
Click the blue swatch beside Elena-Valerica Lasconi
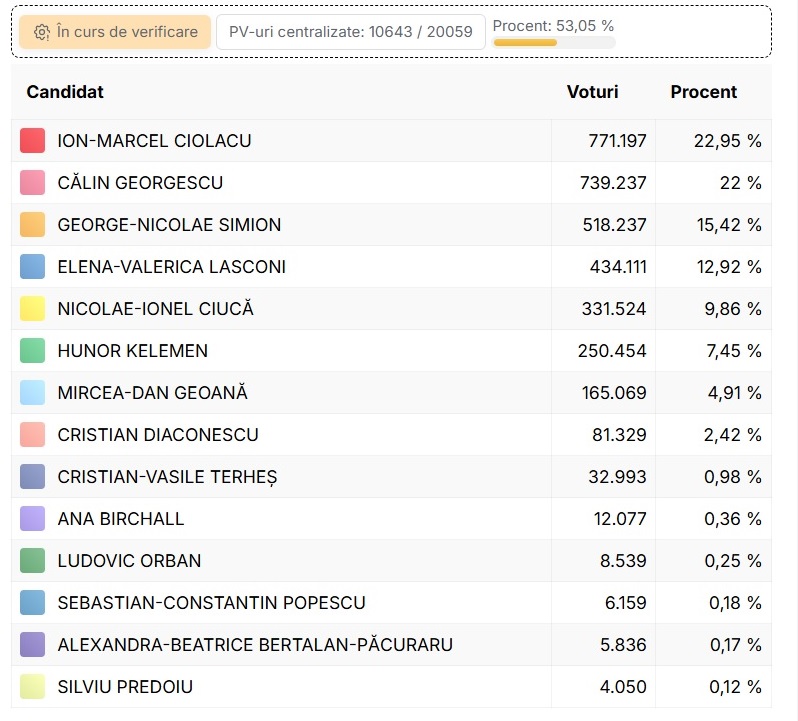(x=33, y=267)
